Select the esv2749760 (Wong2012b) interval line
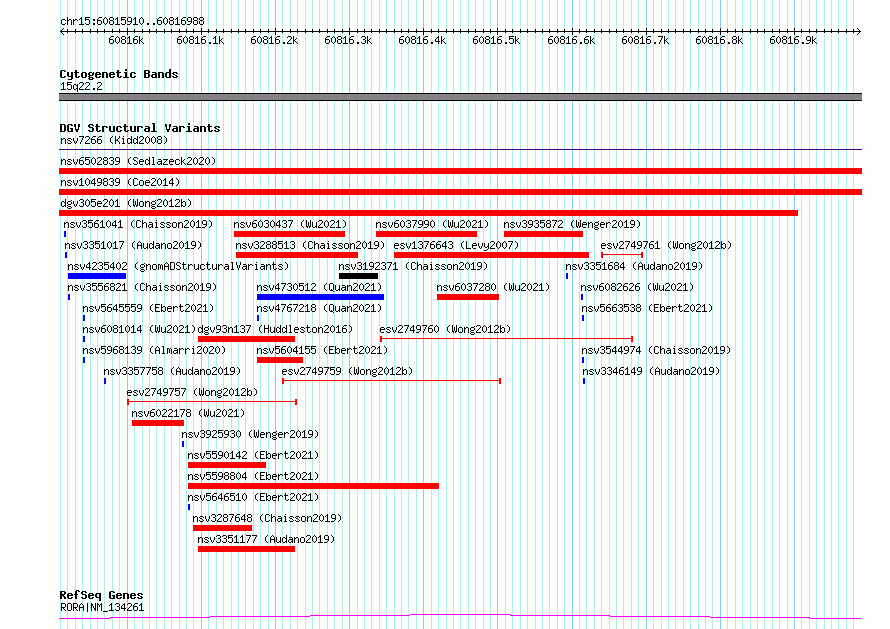Screen dimensions: 890x629 506,339
